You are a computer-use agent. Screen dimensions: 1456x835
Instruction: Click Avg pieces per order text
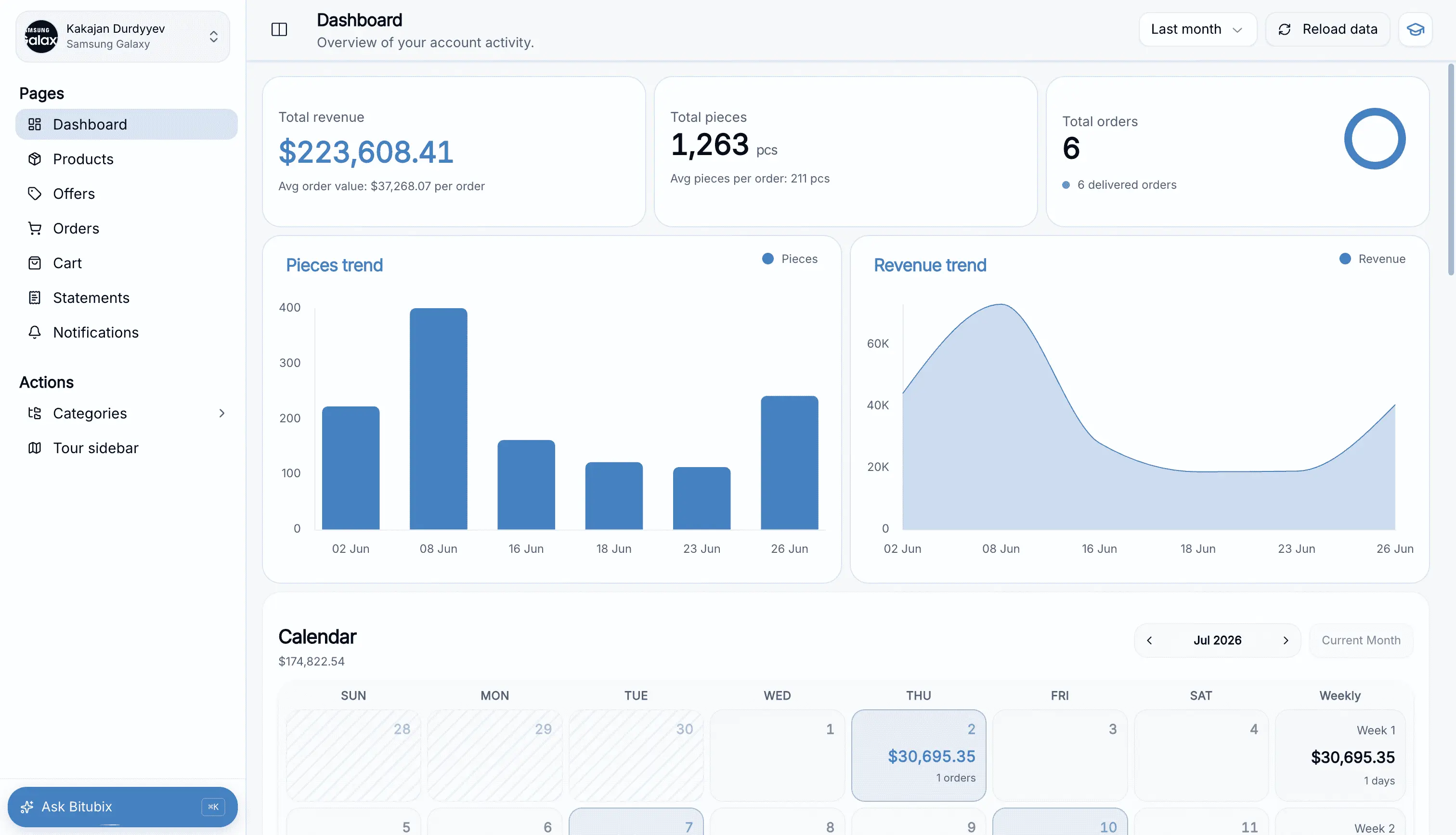[750, 178]
